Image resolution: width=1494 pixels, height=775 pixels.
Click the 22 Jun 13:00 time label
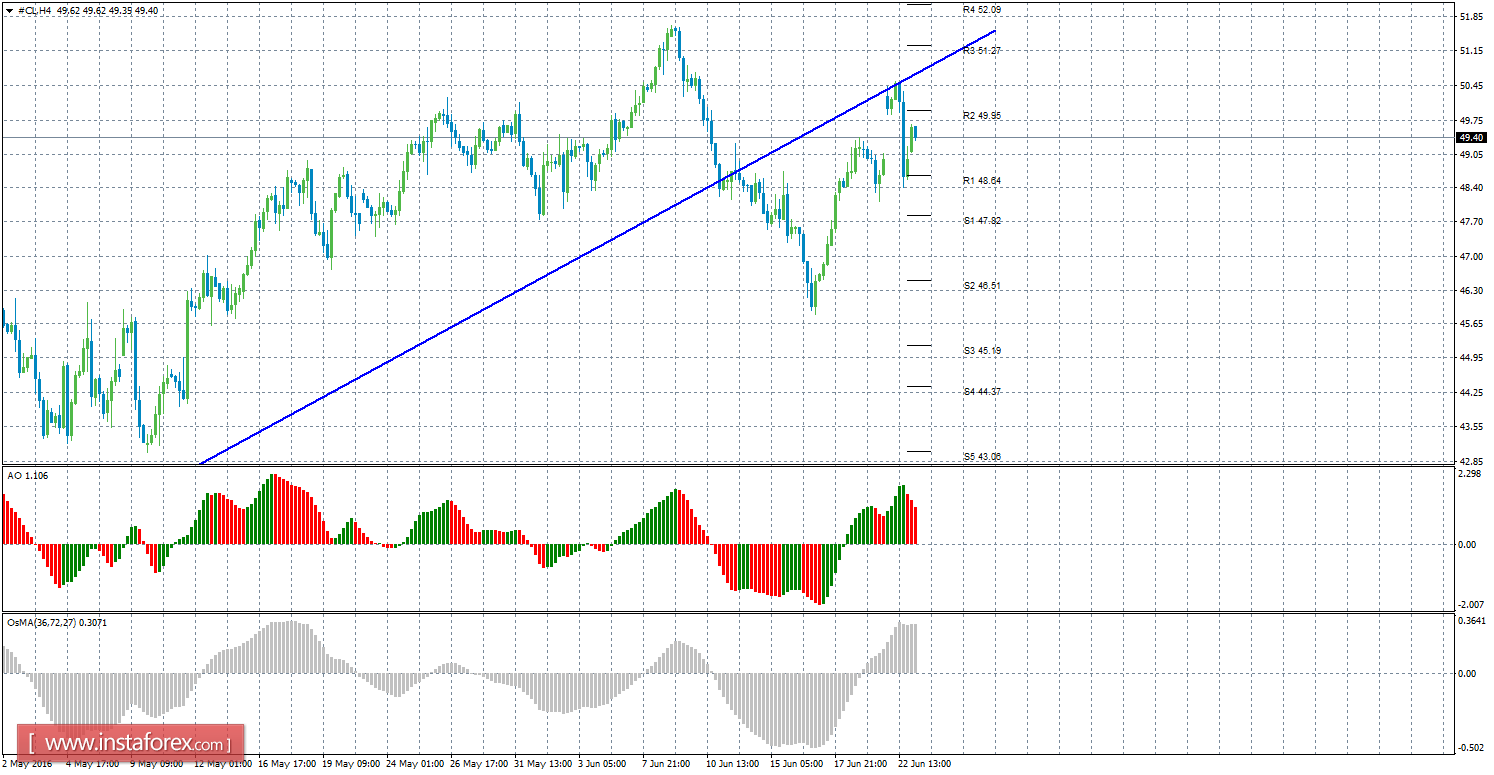926,765
